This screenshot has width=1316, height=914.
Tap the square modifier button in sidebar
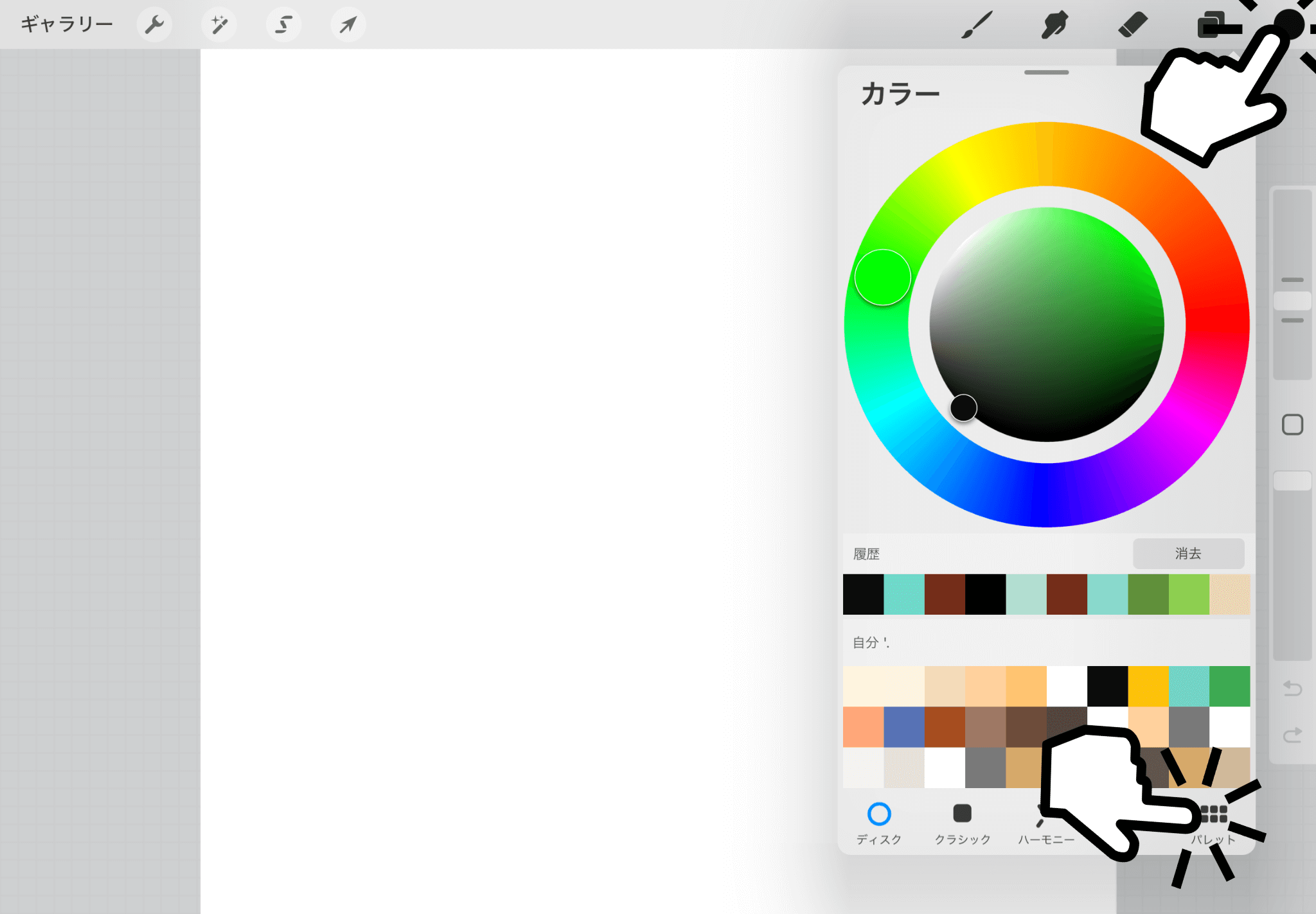(1292, 425)
